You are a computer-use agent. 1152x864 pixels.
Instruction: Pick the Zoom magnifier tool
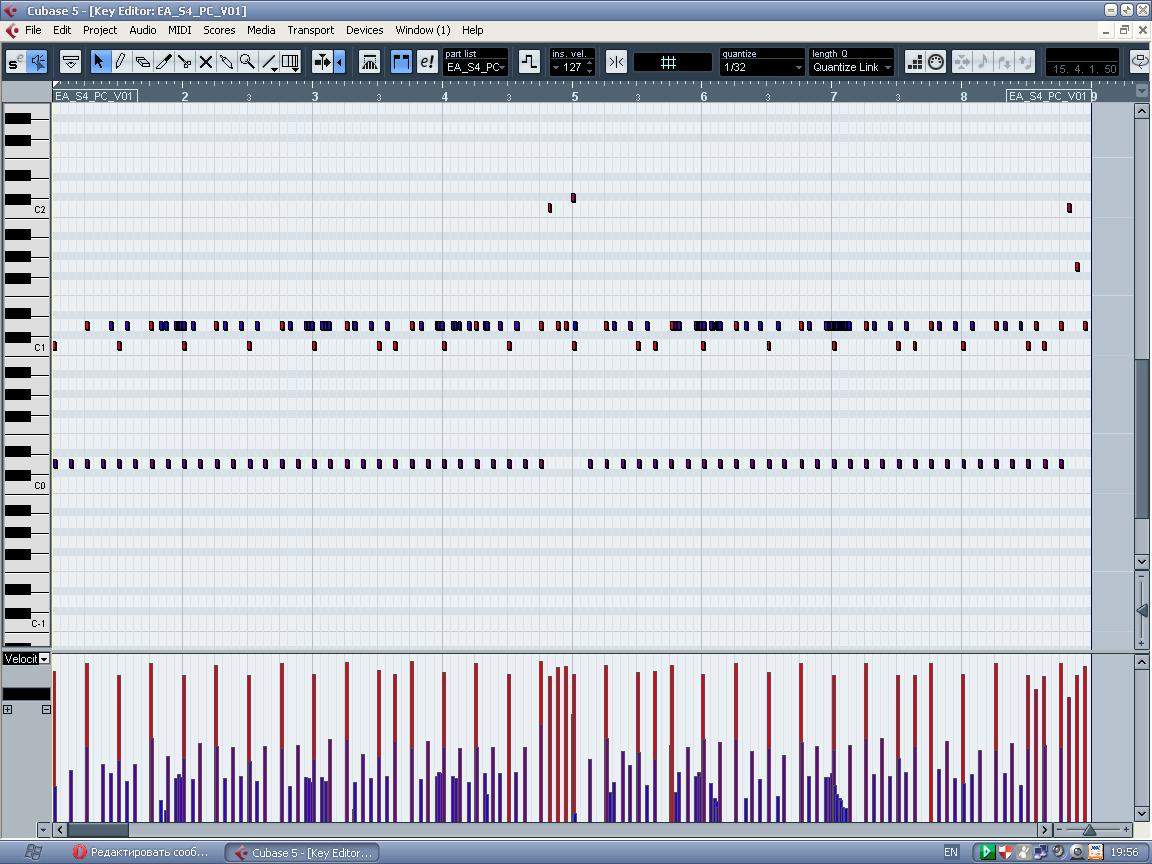coord(247,62)
